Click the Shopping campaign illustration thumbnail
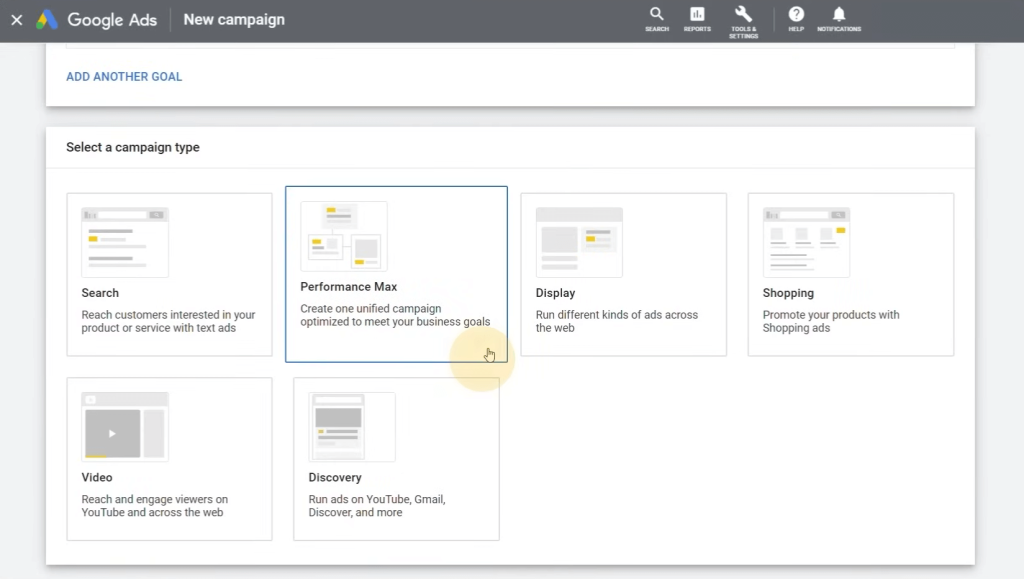The height and width of the screenshot is (579, 1024). (x=806, y=242)
